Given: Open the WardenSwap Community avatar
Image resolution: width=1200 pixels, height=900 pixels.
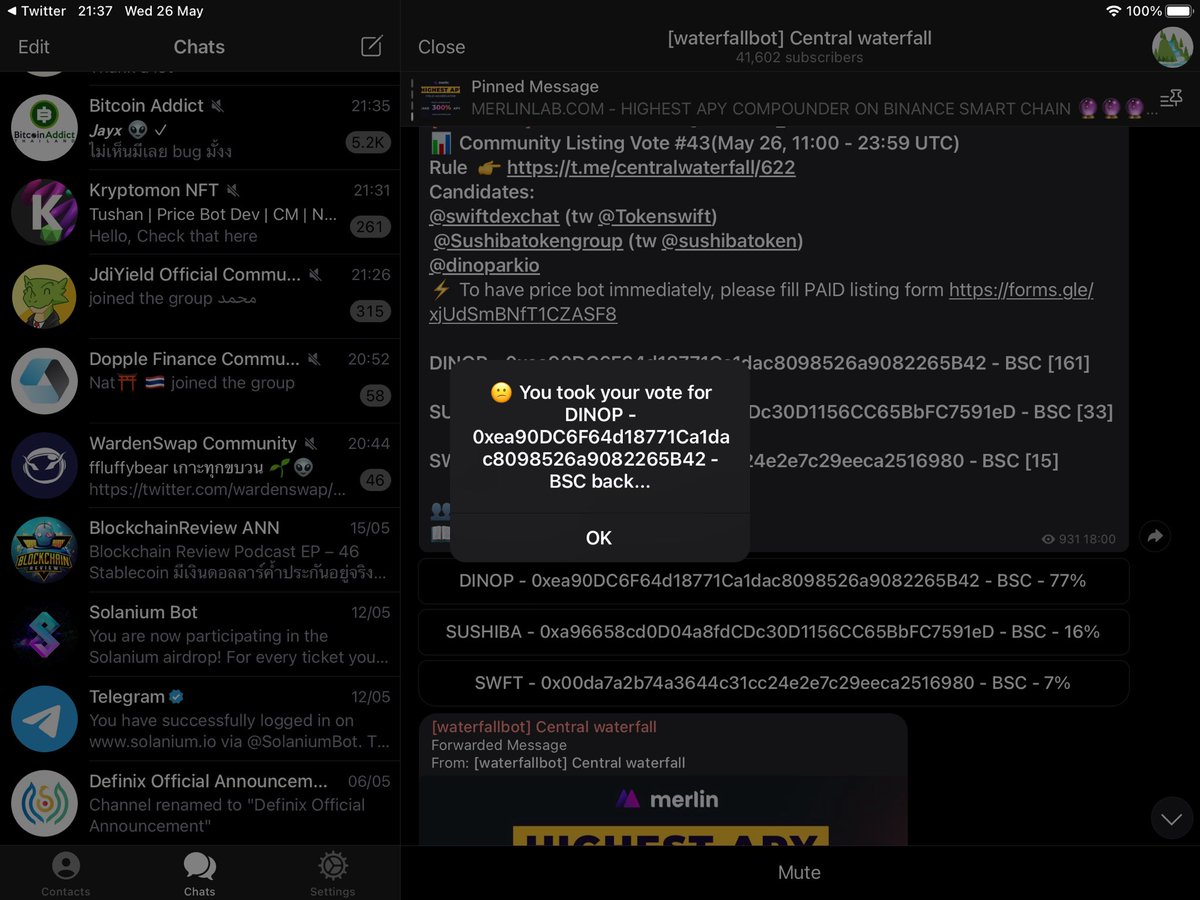Looking at the screenshot, I should click(x=44, y=465).
